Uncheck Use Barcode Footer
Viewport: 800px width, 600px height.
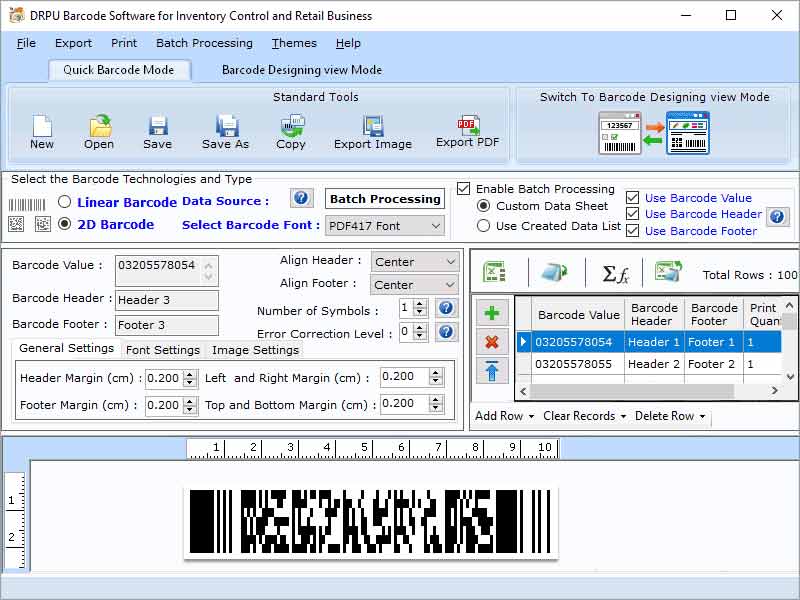[x=630, y=231]
